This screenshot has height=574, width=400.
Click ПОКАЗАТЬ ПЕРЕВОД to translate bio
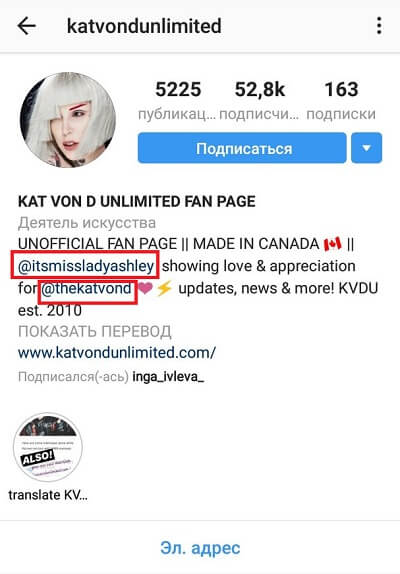(94, 331)
